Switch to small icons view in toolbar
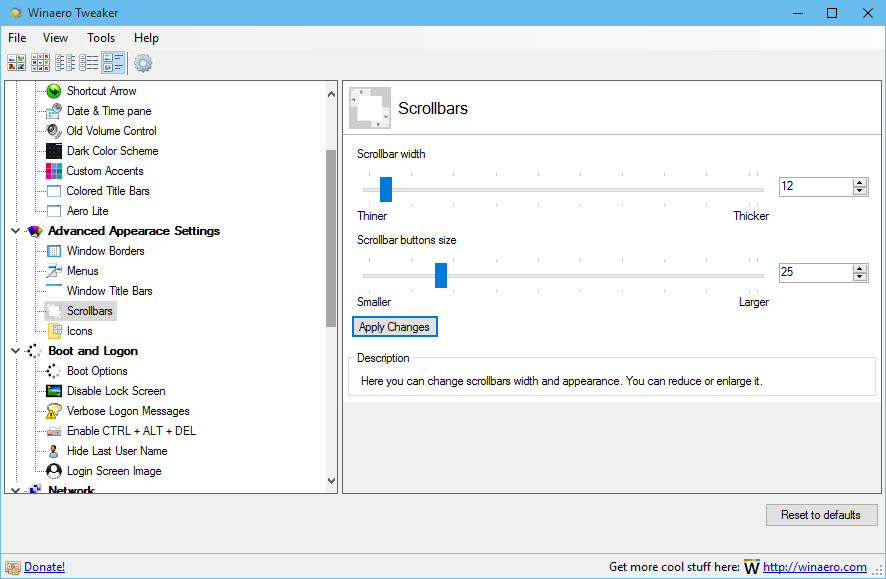Viewport: 886px width, 579px height. pyautogui.click(x=65, y=63)
